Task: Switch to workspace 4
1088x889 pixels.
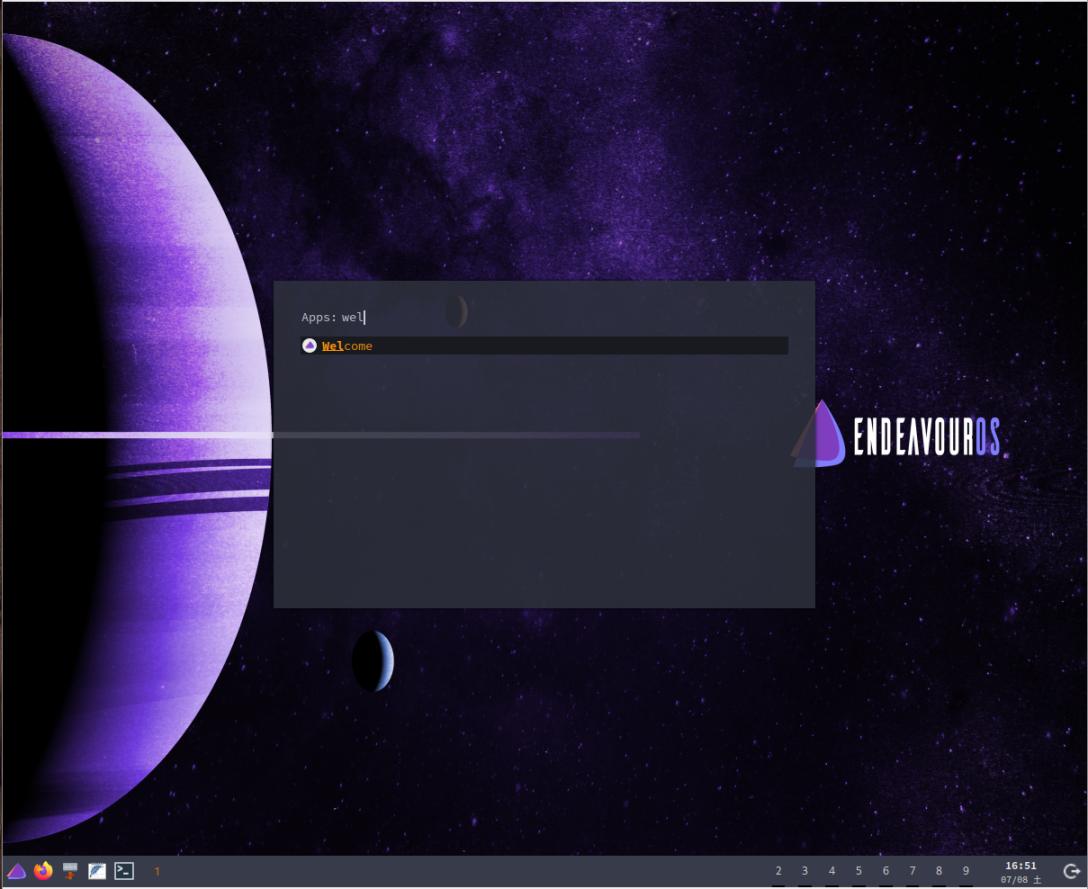Action: pyautogui.click(x=832, y=871)
